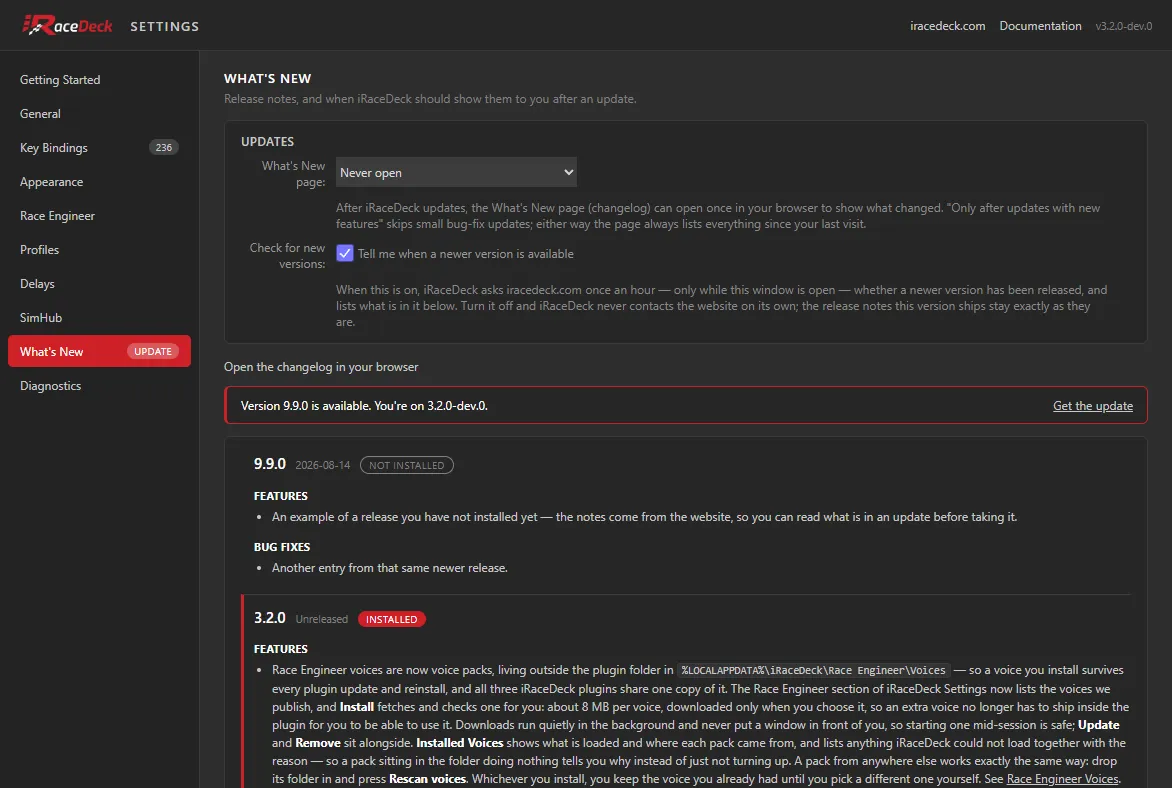This screenshot has width=1172, height=788.
Task: Click the 9.9.0 version heading
Action: (270, 464)
